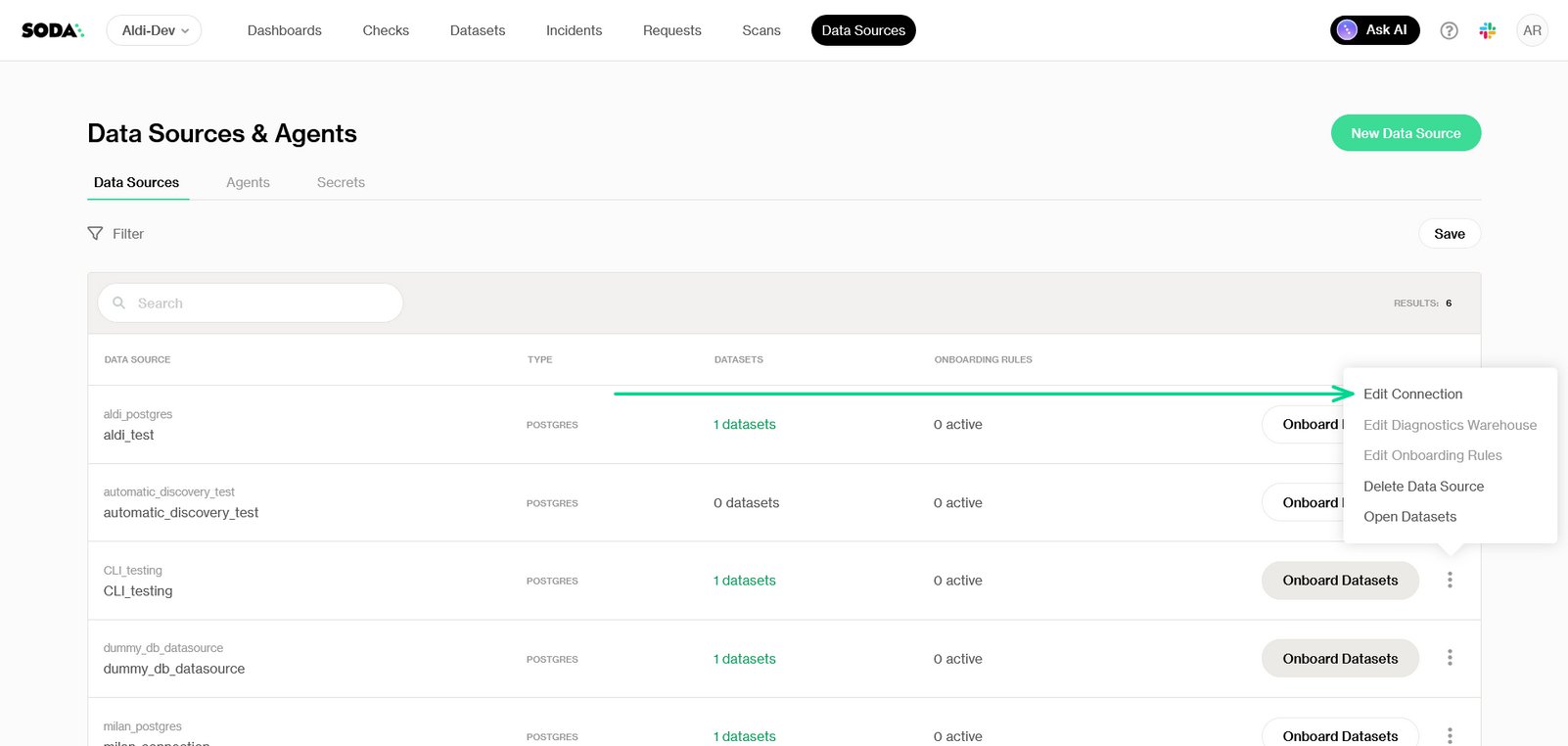The width and height of the screenshot is (1568, 746).
Task: Choose Delete Data Source menu option
Action: coord(1423,487)
